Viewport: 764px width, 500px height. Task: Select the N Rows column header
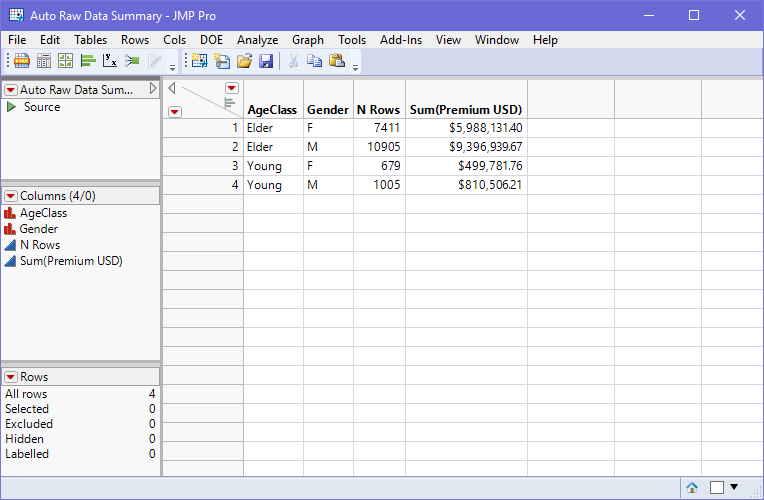379,99
